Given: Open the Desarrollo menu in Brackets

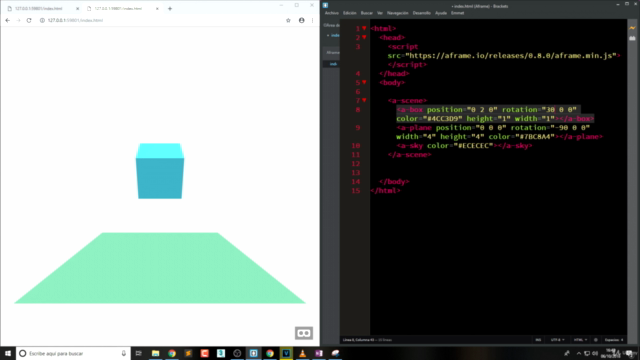Looking at the screenshot, I should tap(422, 13).
